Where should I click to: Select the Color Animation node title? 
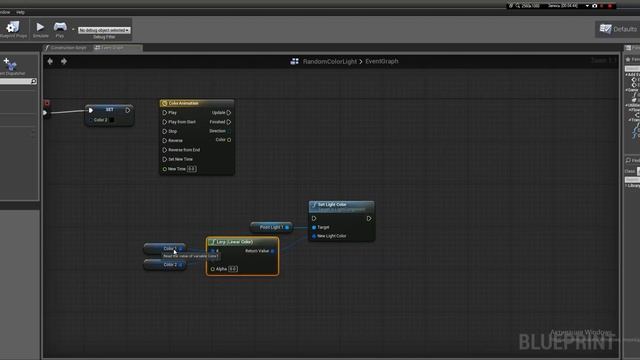[183, 103]
